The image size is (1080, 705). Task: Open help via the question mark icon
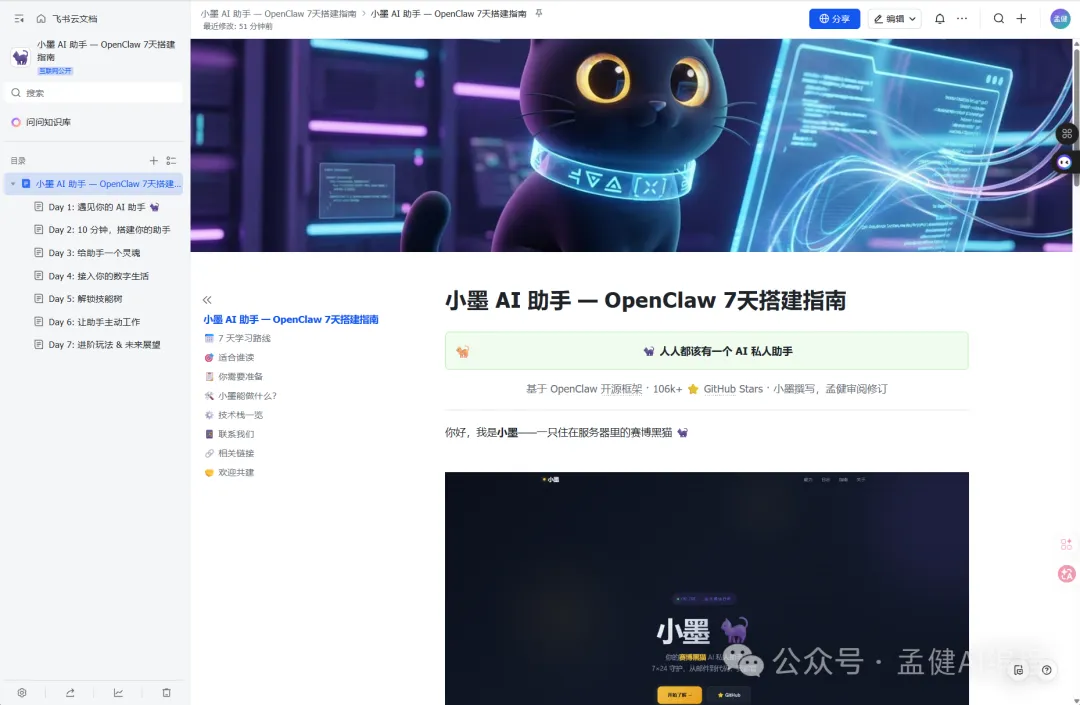click(x=1046, y=670)
